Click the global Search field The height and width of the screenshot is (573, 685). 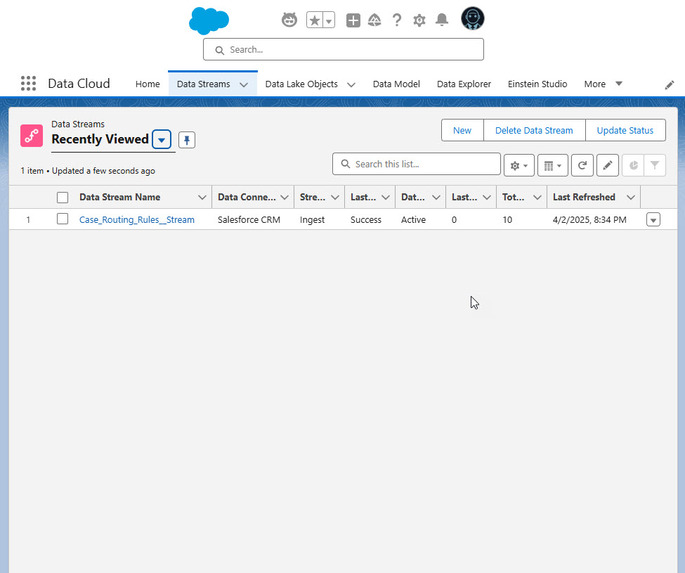point(343,49)
